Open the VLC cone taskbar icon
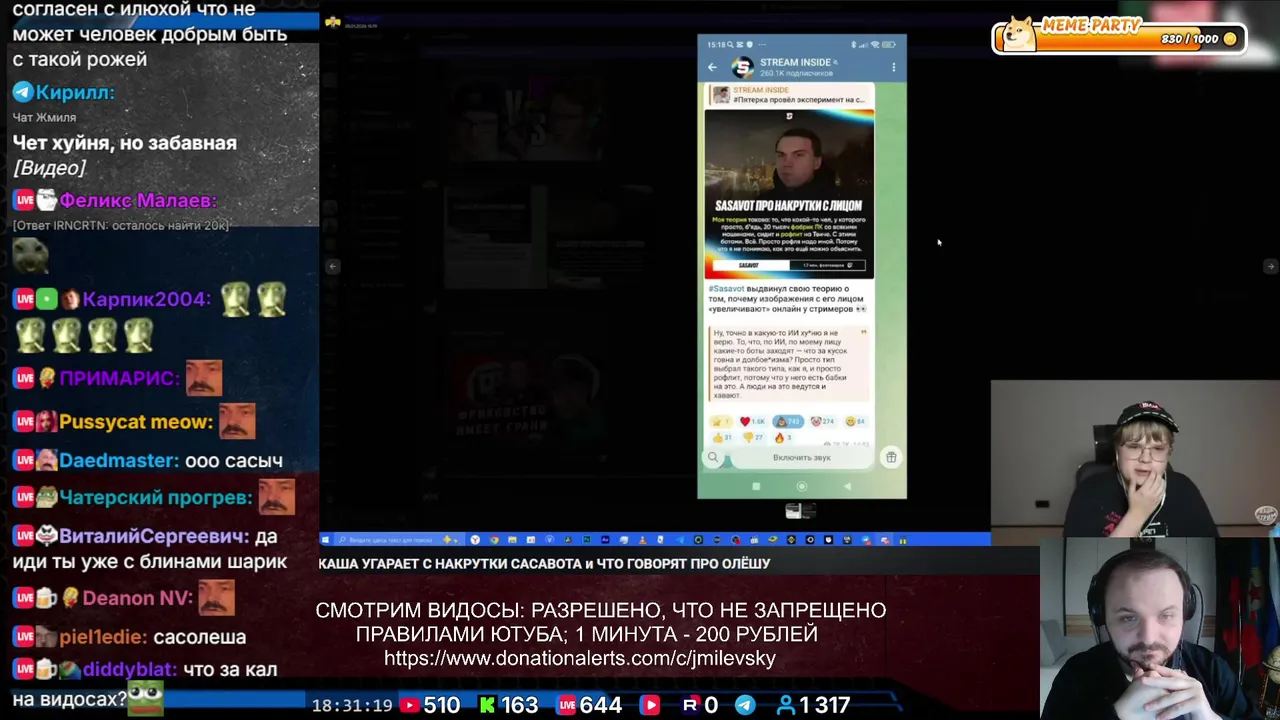The width and height of the screenshot is (1280, 720). [x=642, y=540]
